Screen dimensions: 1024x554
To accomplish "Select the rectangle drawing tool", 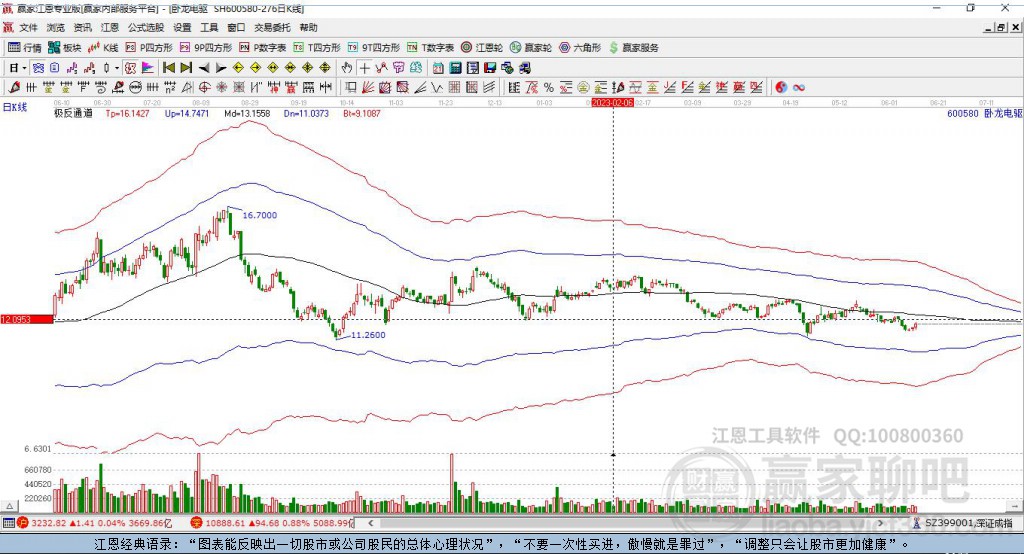I will [x=351, y=87].
